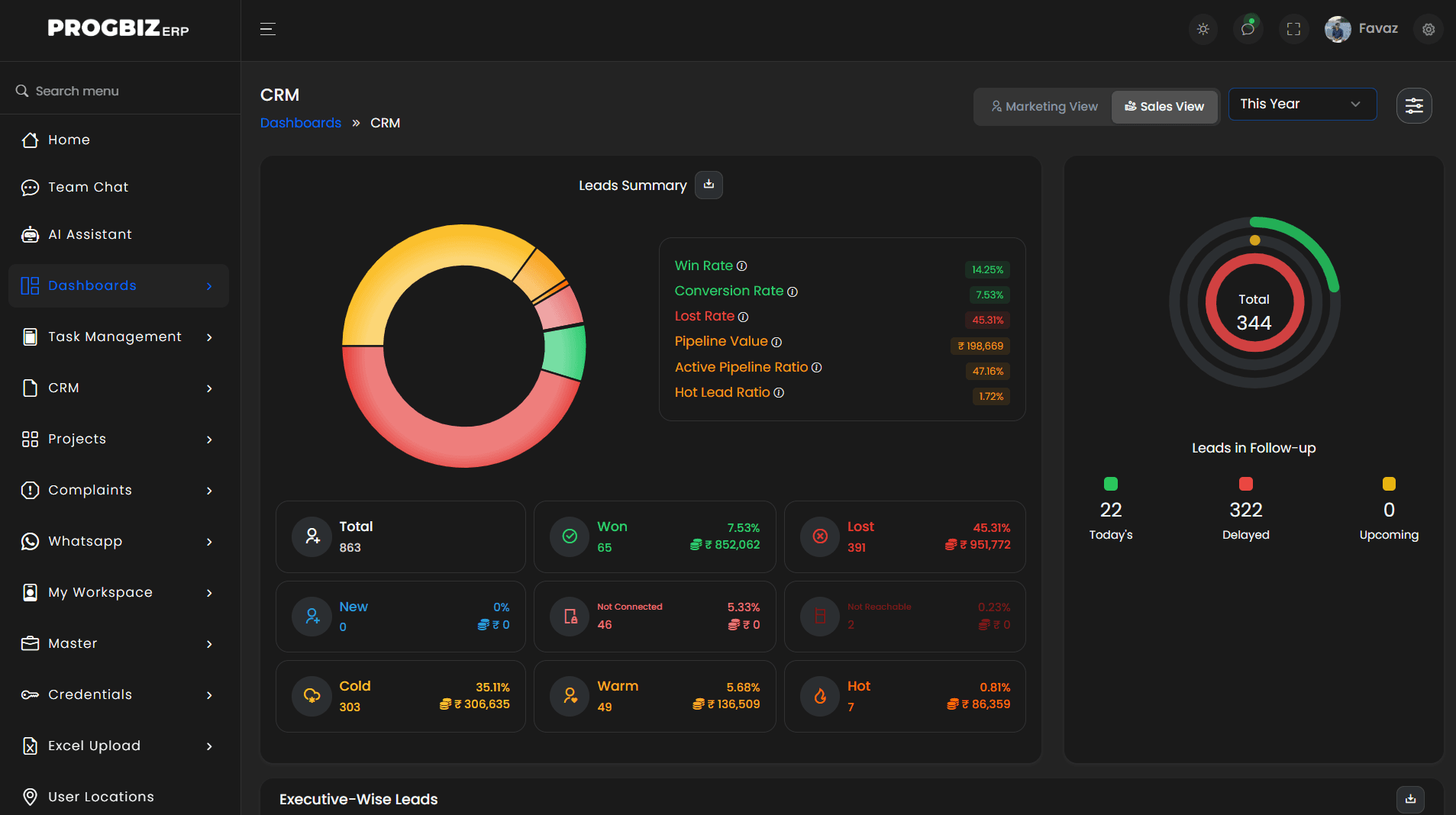Expand the Task Management menu

click(x=118, y=337)
